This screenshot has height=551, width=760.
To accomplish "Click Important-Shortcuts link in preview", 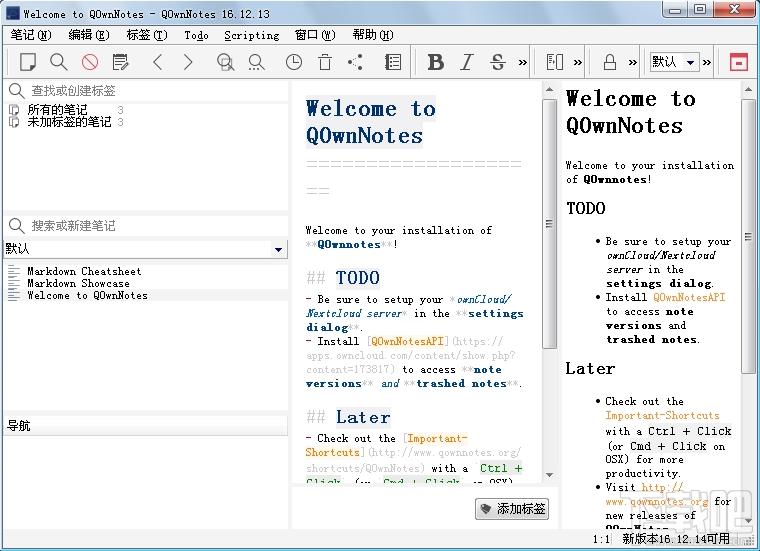I will 662,415.
